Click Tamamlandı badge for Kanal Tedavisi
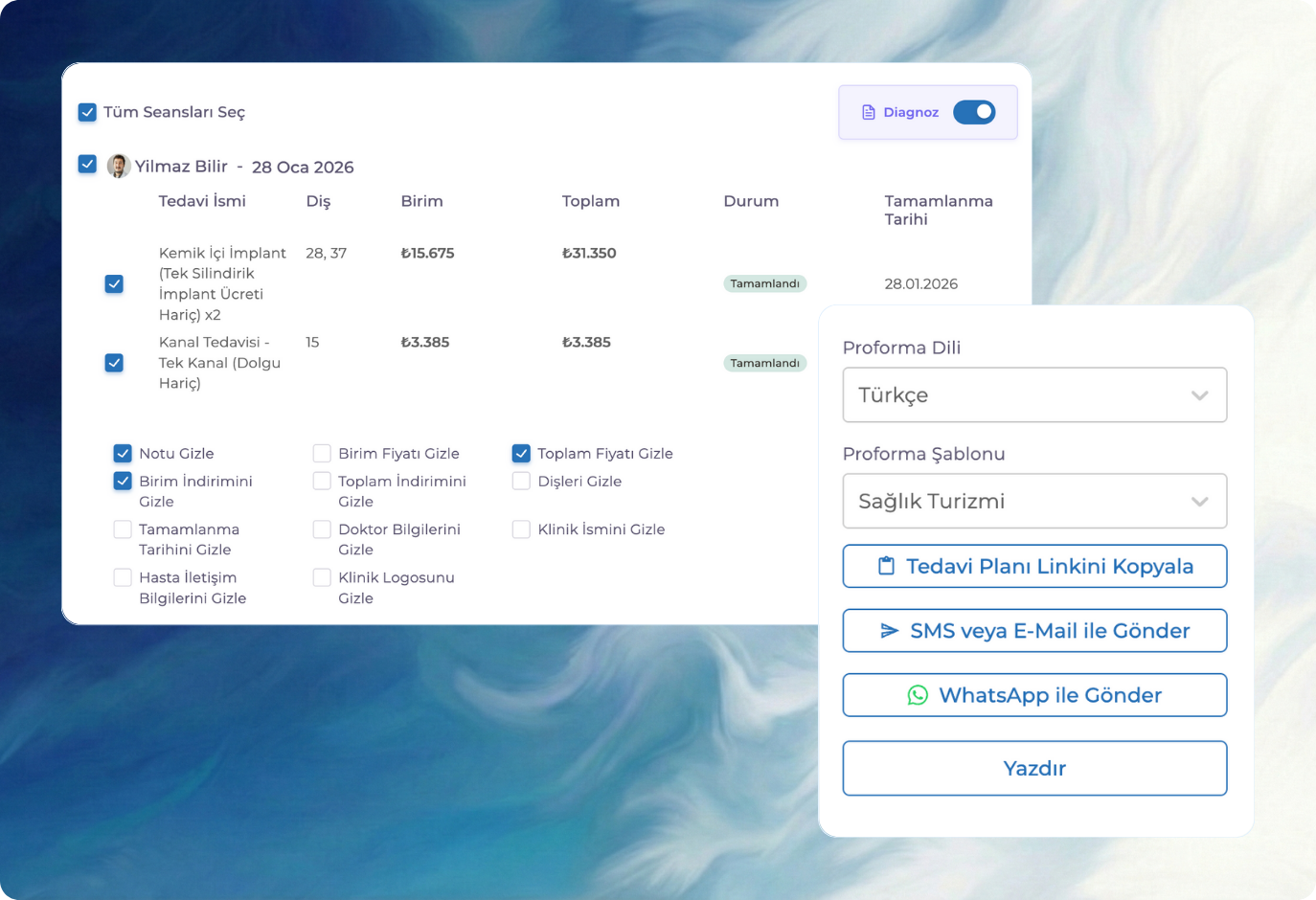The image size is (1316, 900). [764, 363]
